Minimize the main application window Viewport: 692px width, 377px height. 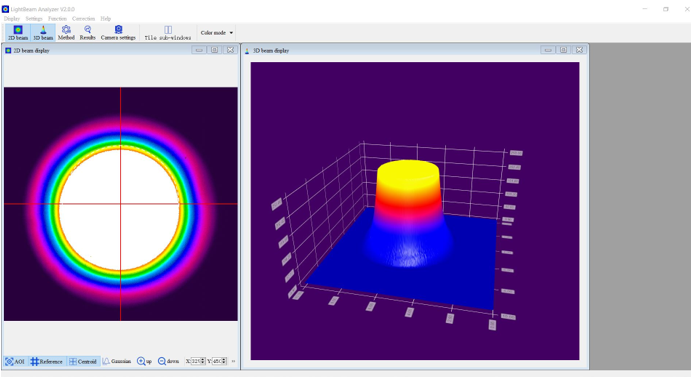(x=645, y=9)
